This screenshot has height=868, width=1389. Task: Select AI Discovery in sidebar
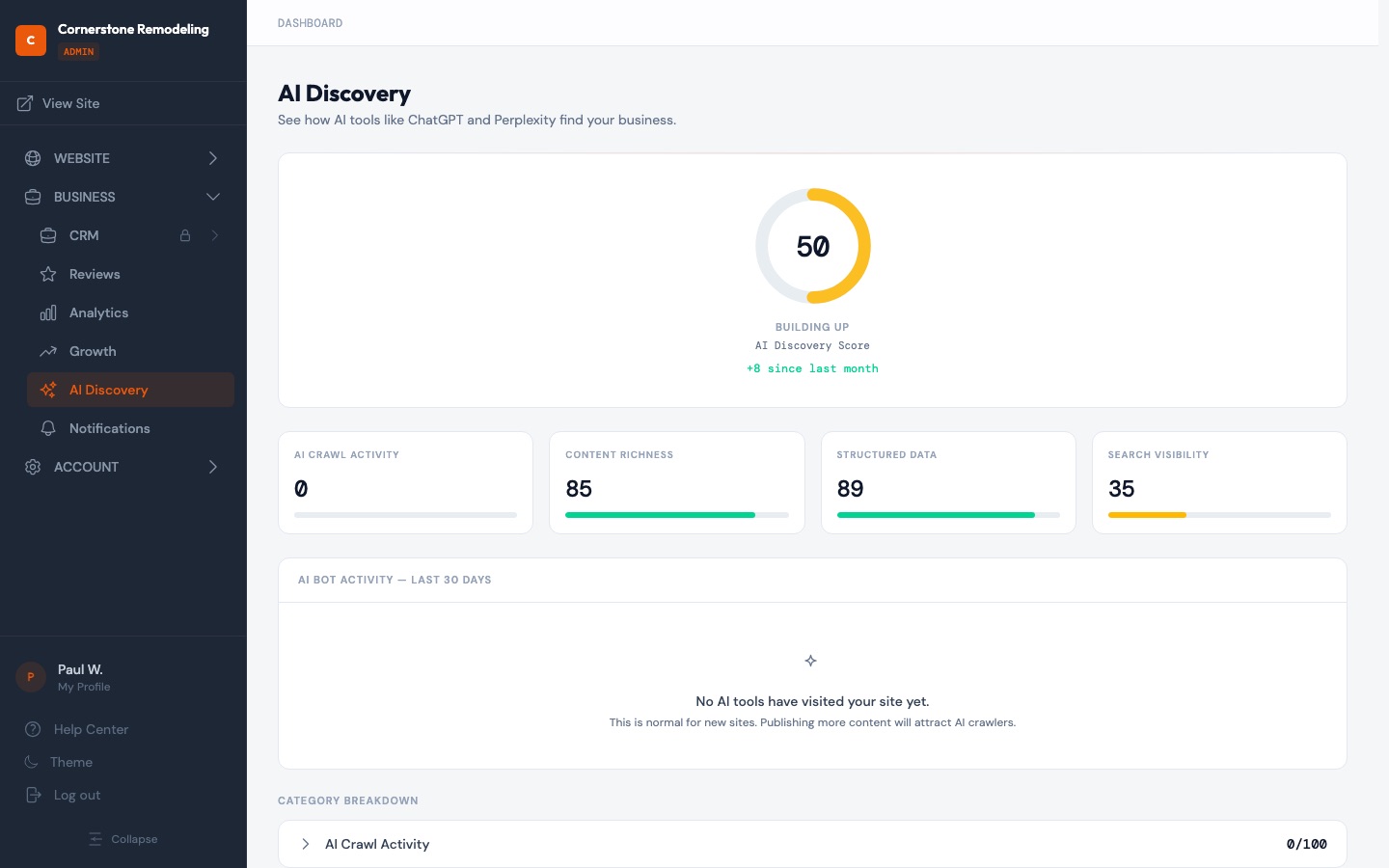[x=130, y=390]
